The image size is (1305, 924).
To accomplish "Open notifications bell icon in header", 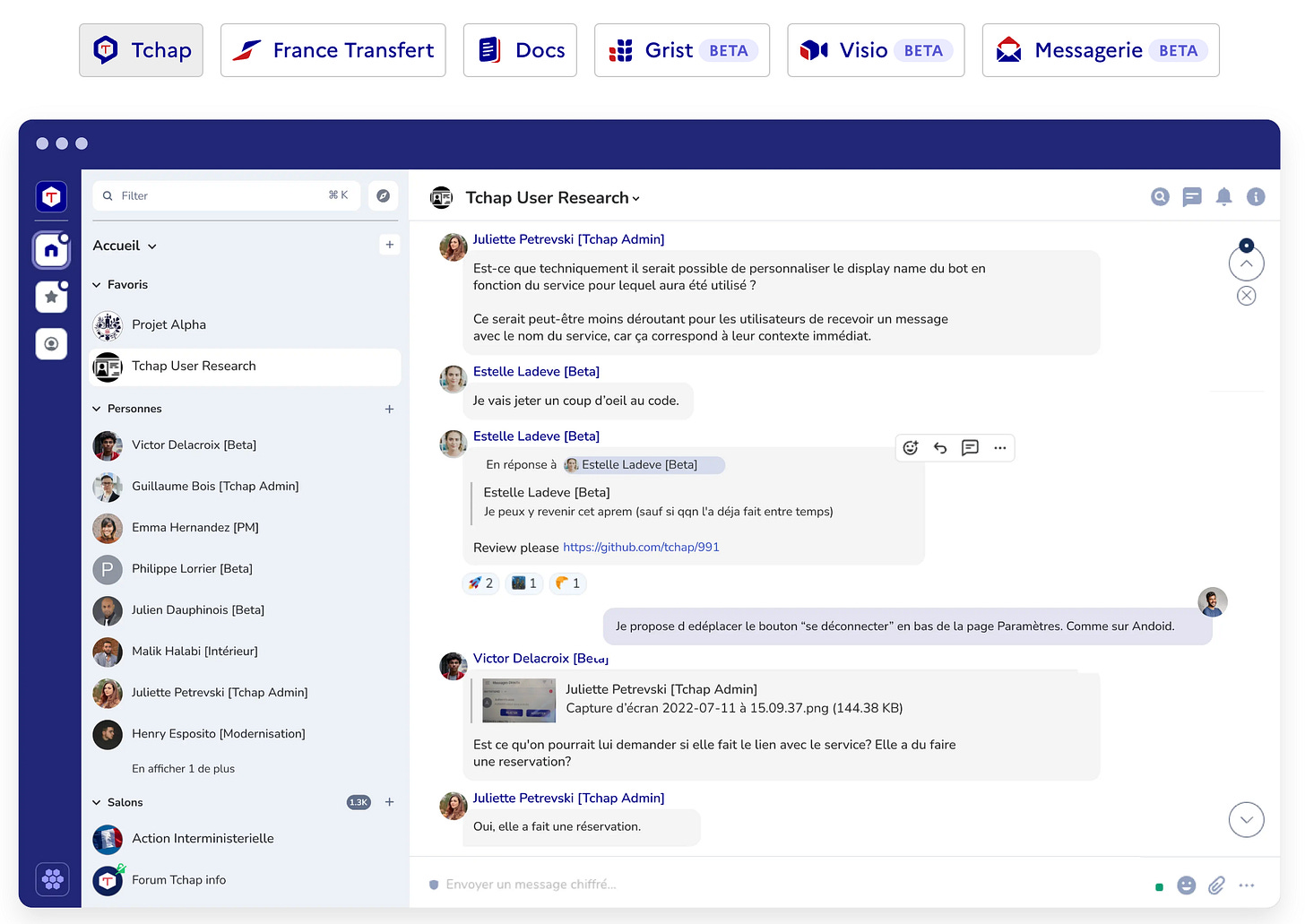I will 1223,196.
